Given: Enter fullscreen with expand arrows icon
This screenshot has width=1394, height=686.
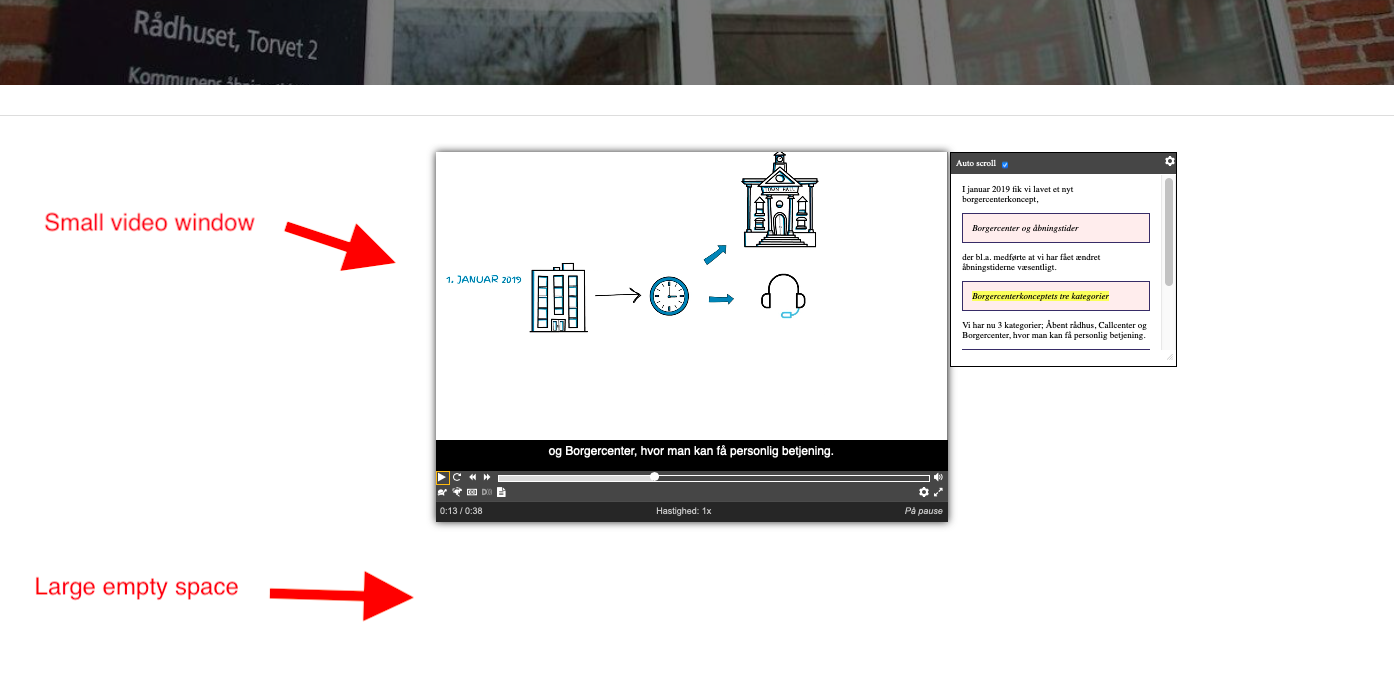Looking at the screenshot, I should pyautogui.click(x=938, y=492).
